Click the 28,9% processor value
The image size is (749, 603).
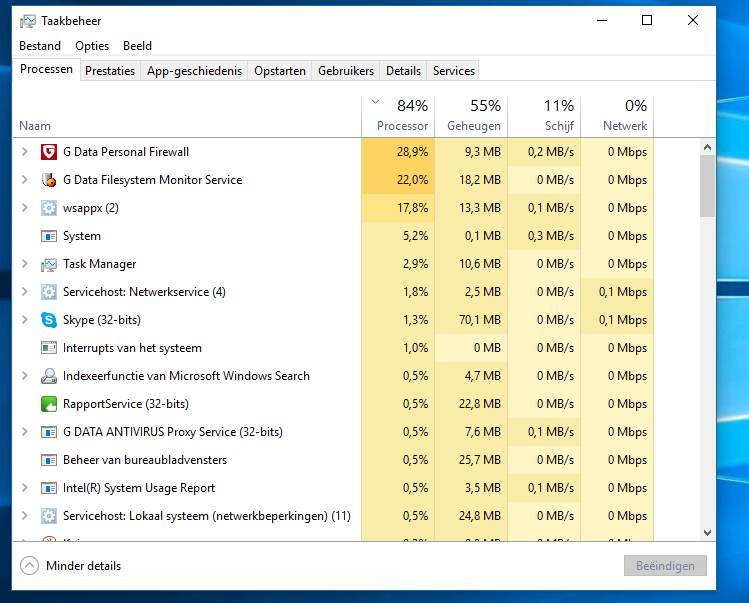pos(412,152)
